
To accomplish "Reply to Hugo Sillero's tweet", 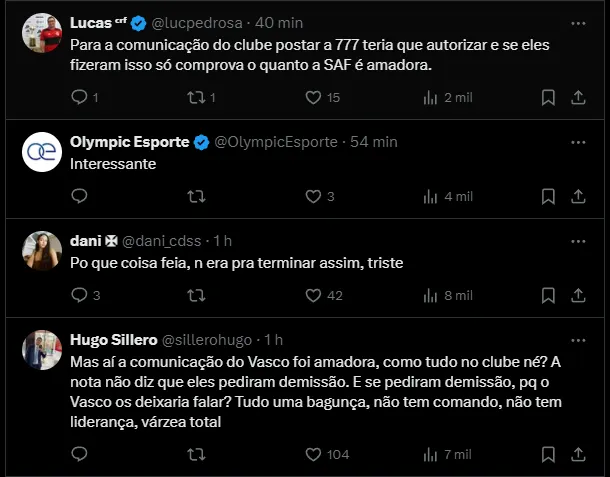I will click(81, 454).
